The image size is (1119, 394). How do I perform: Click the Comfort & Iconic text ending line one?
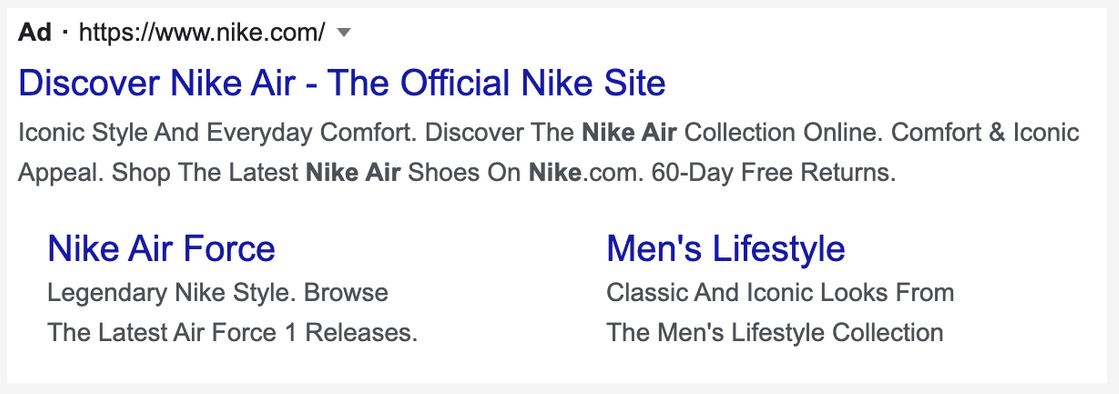(986, 133)
